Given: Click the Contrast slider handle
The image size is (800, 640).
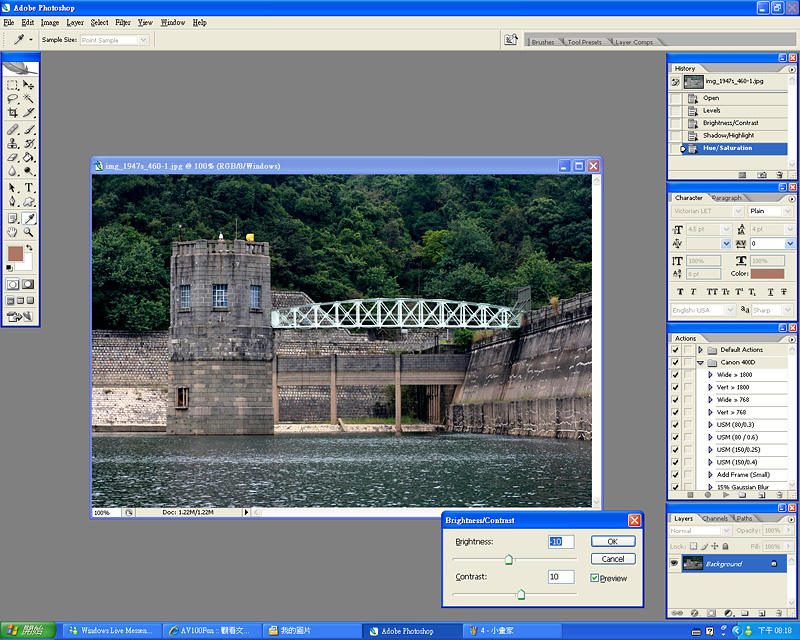Looking at the screenshot, I should (x=521, y=595).
